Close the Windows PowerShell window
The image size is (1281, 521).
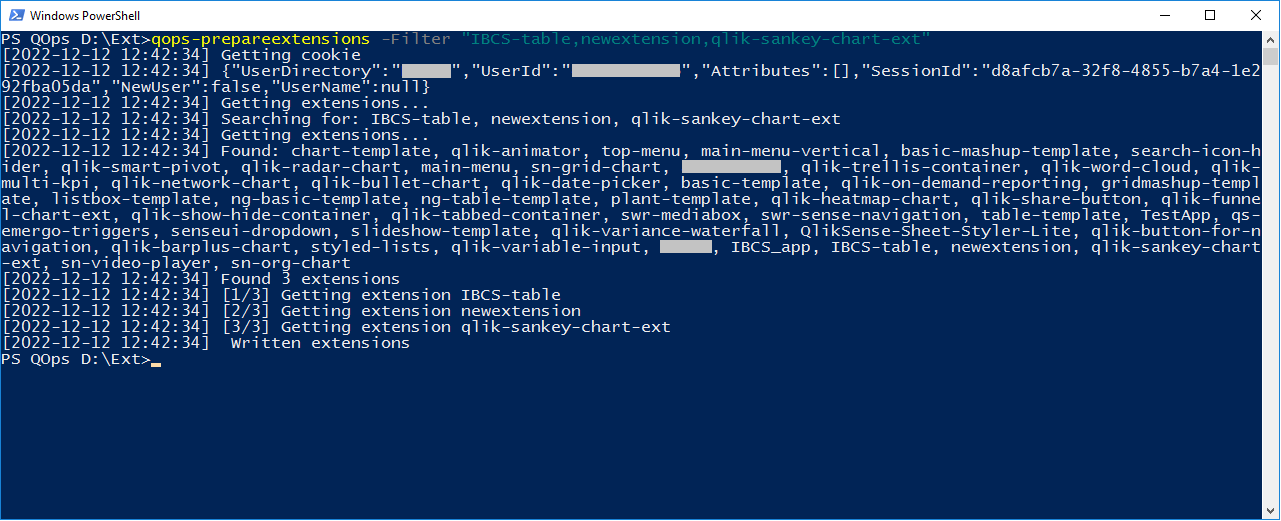(1256, 15)
